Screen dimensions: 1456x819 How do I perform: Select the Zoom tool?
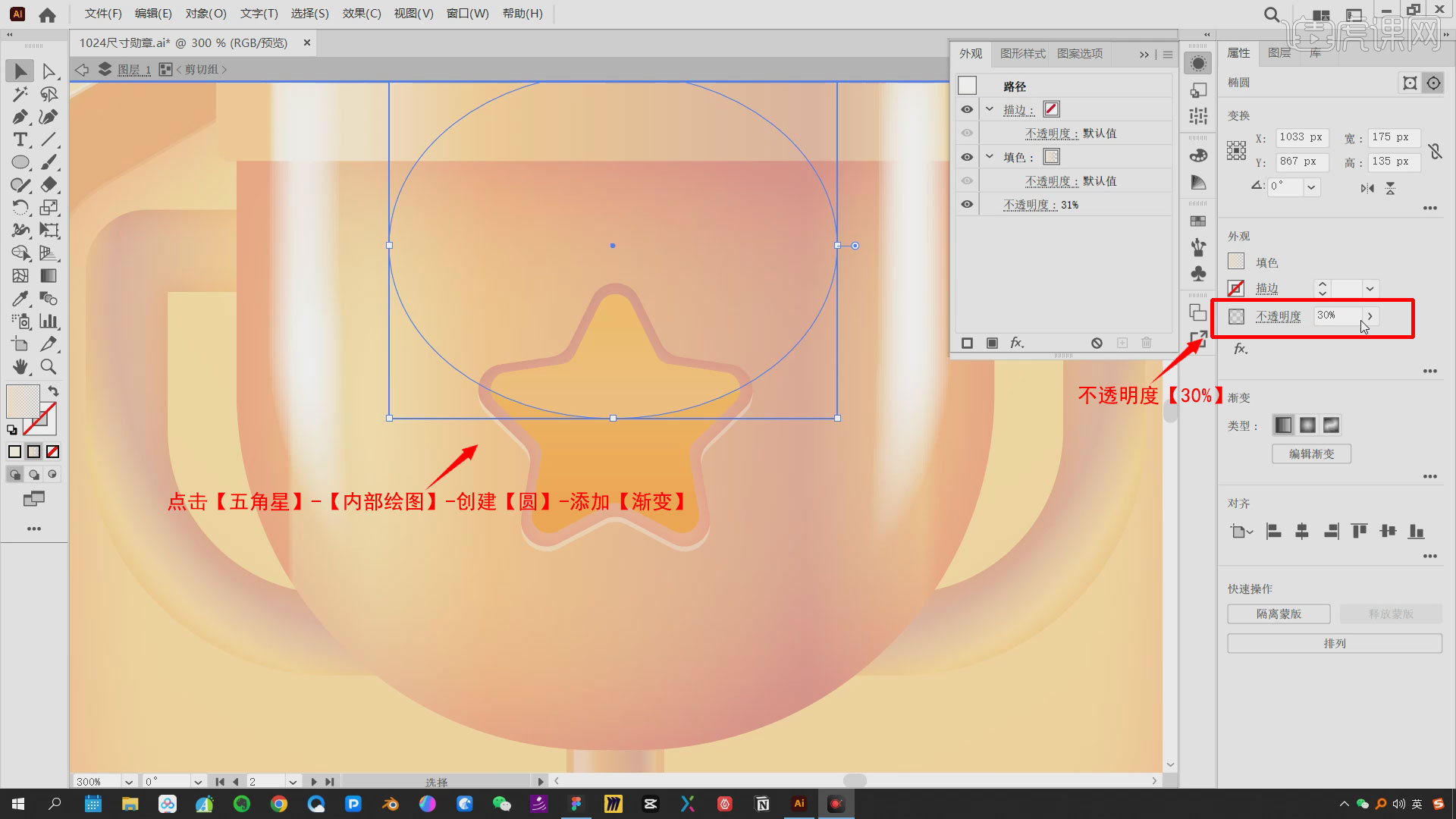(49, 367)
